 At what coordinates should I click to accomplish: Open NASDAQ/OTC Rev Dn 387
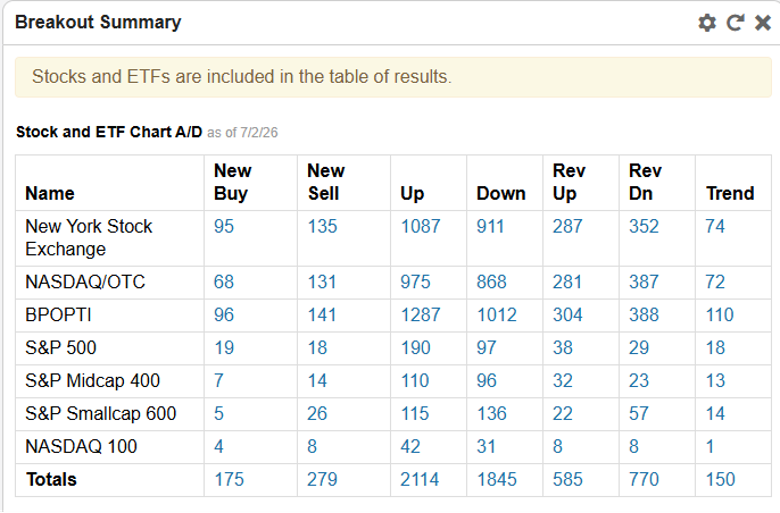[x=644, y=282]
